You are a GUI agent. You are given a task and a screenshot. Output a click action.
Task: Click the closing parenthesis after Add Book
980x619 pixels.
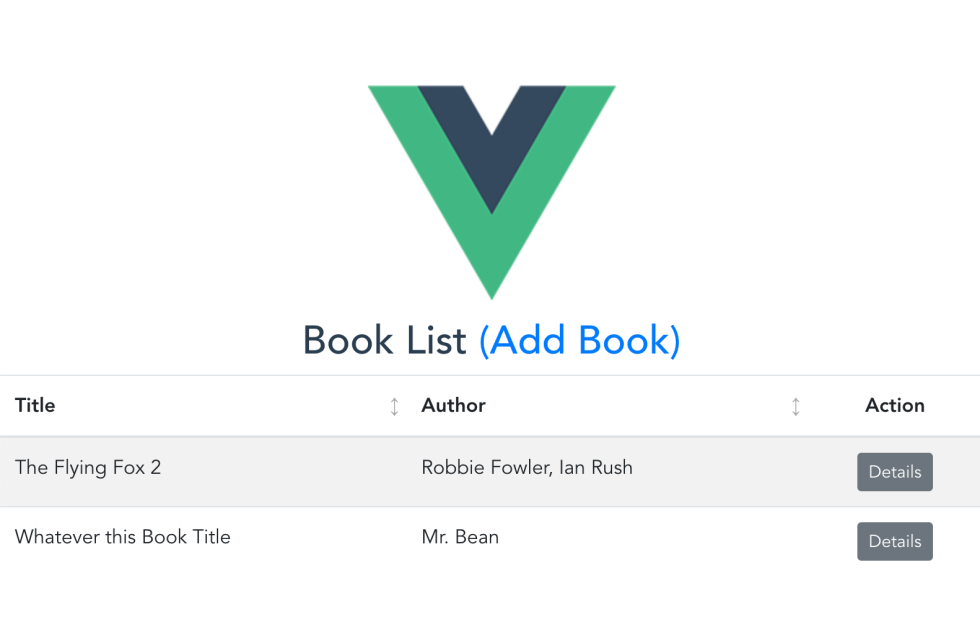[x=675, y=341]
